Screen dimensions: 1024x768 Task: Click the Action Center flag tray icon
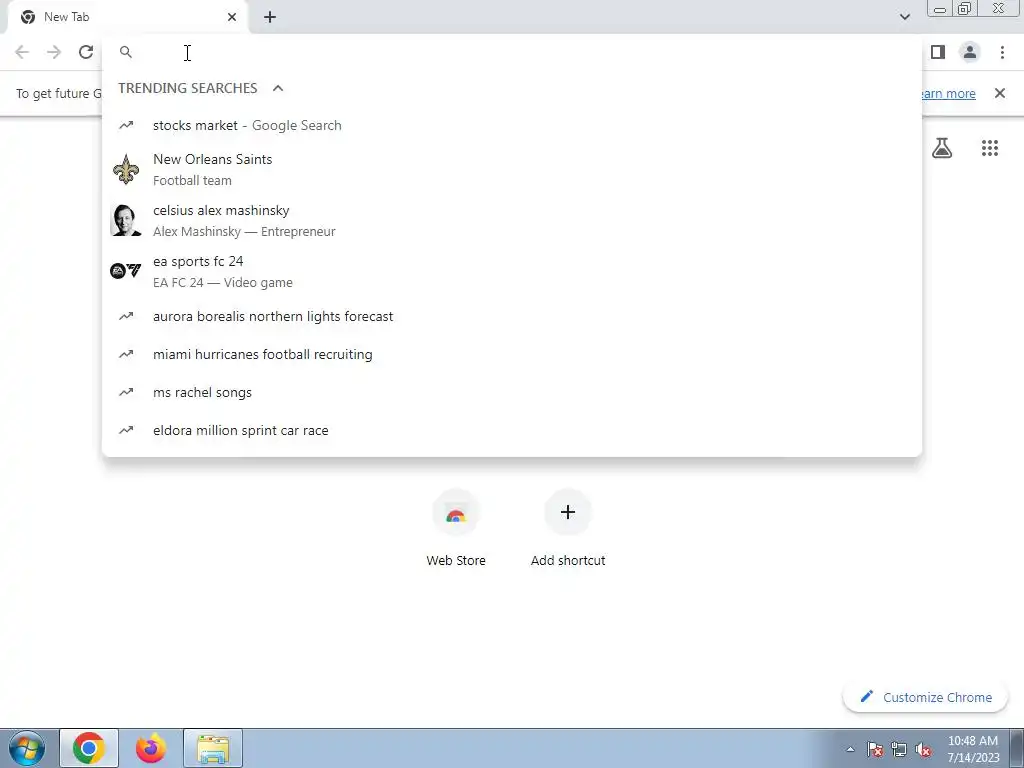click(x=875, y=749)
